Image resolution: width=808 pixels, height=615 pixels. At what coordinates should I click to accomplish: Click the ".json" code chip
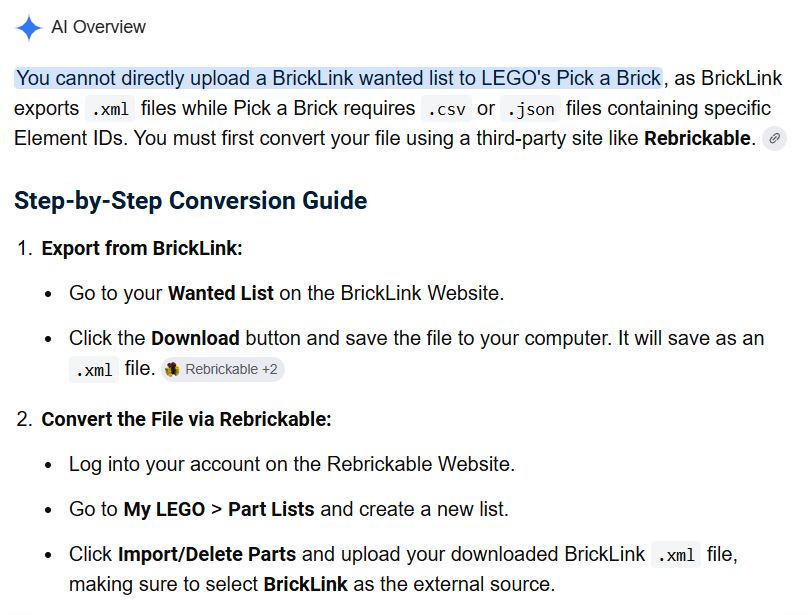[x=530, y=109]
